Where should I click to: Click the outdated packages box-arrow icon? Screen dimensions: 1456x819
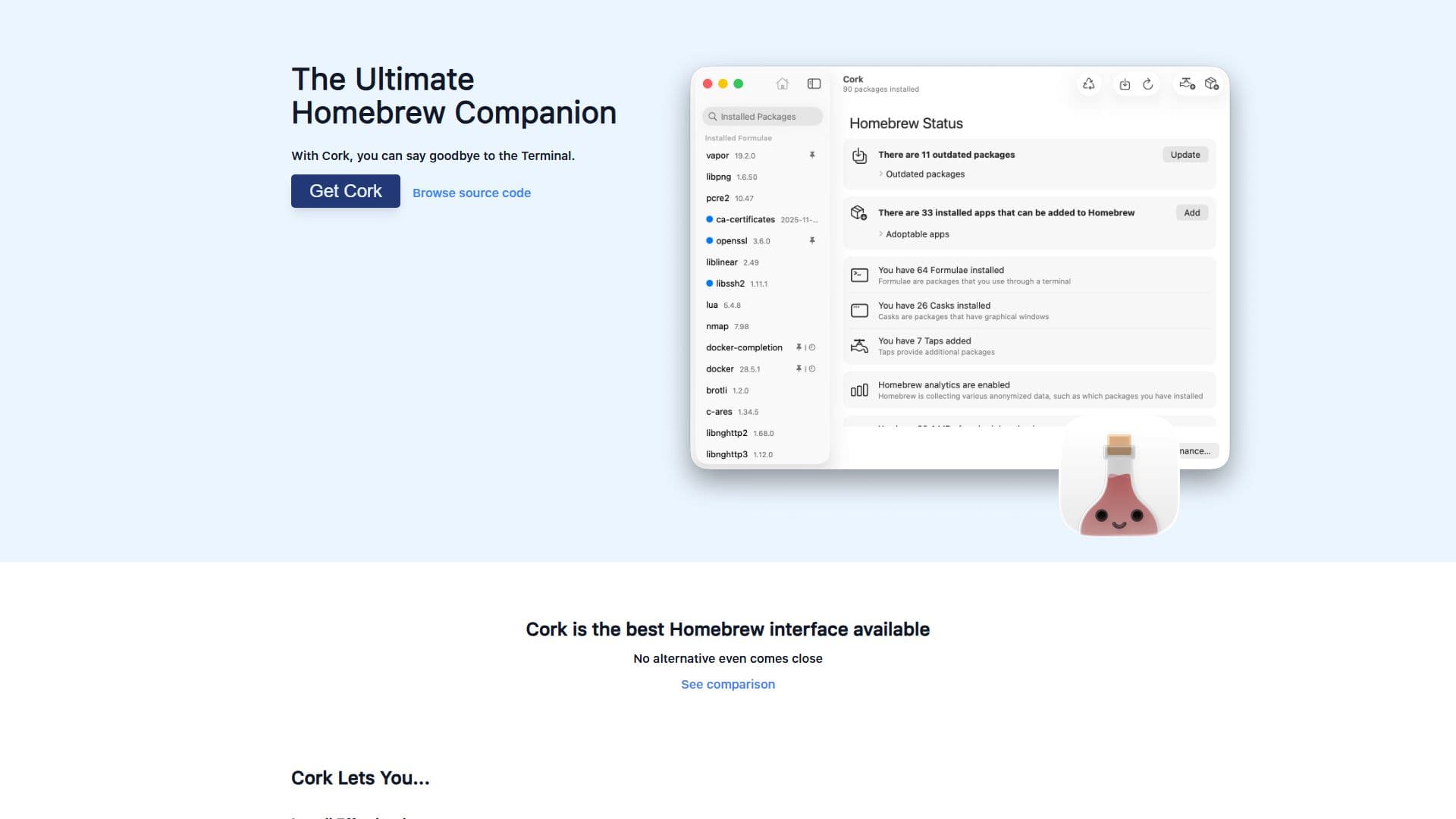(x=859, y=156)
